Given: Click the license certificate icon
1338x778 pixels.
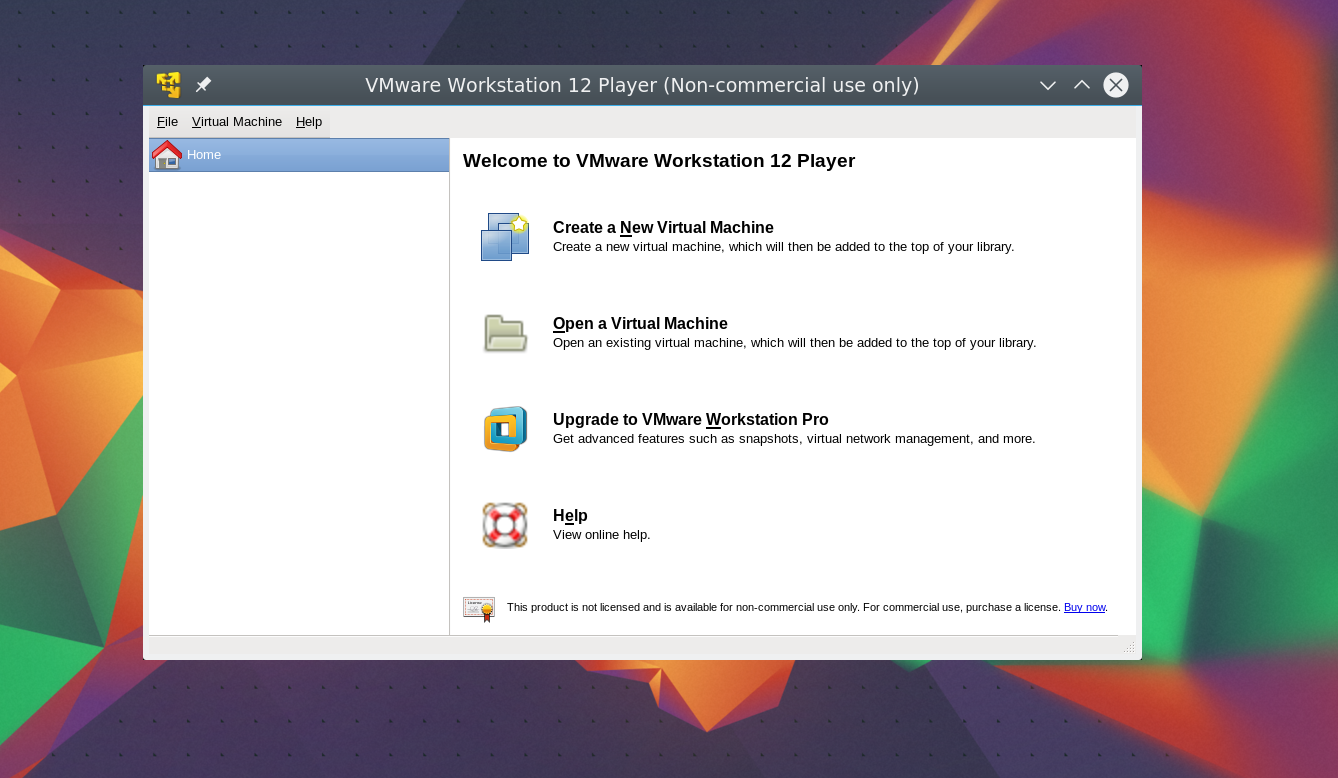Looking at the screenshot, I should pyautogui.click(x=479, y=609).
